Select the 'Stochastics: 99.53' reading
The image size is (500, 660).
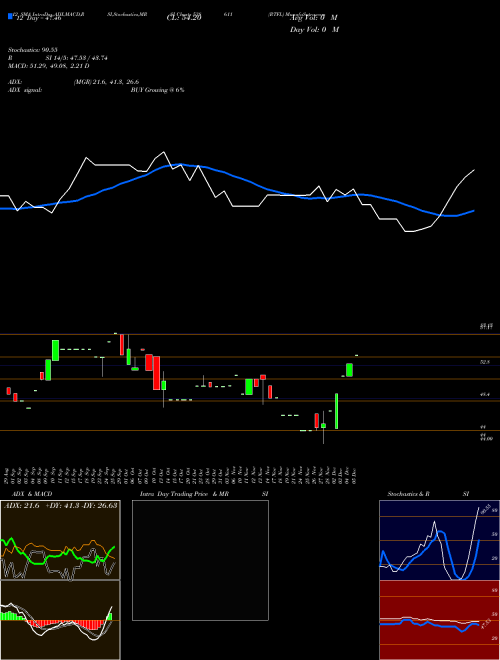pyautogui.click(x=35, y=50)
